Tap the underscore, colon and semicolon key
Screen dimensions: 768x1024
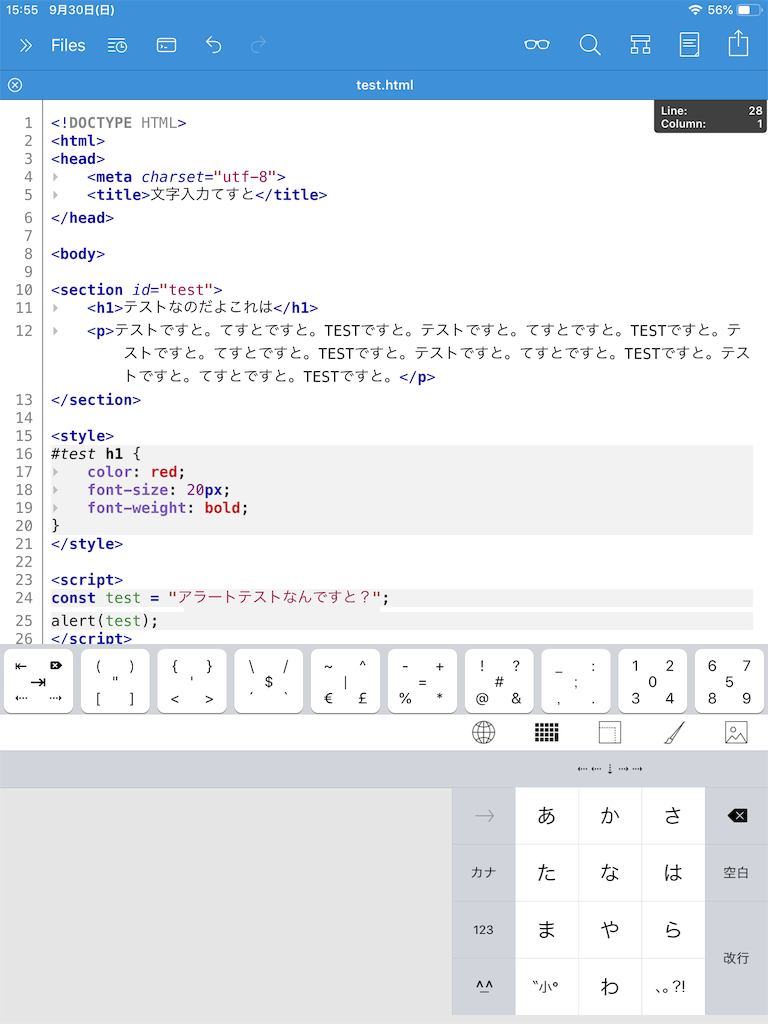(x=576, y=681)
